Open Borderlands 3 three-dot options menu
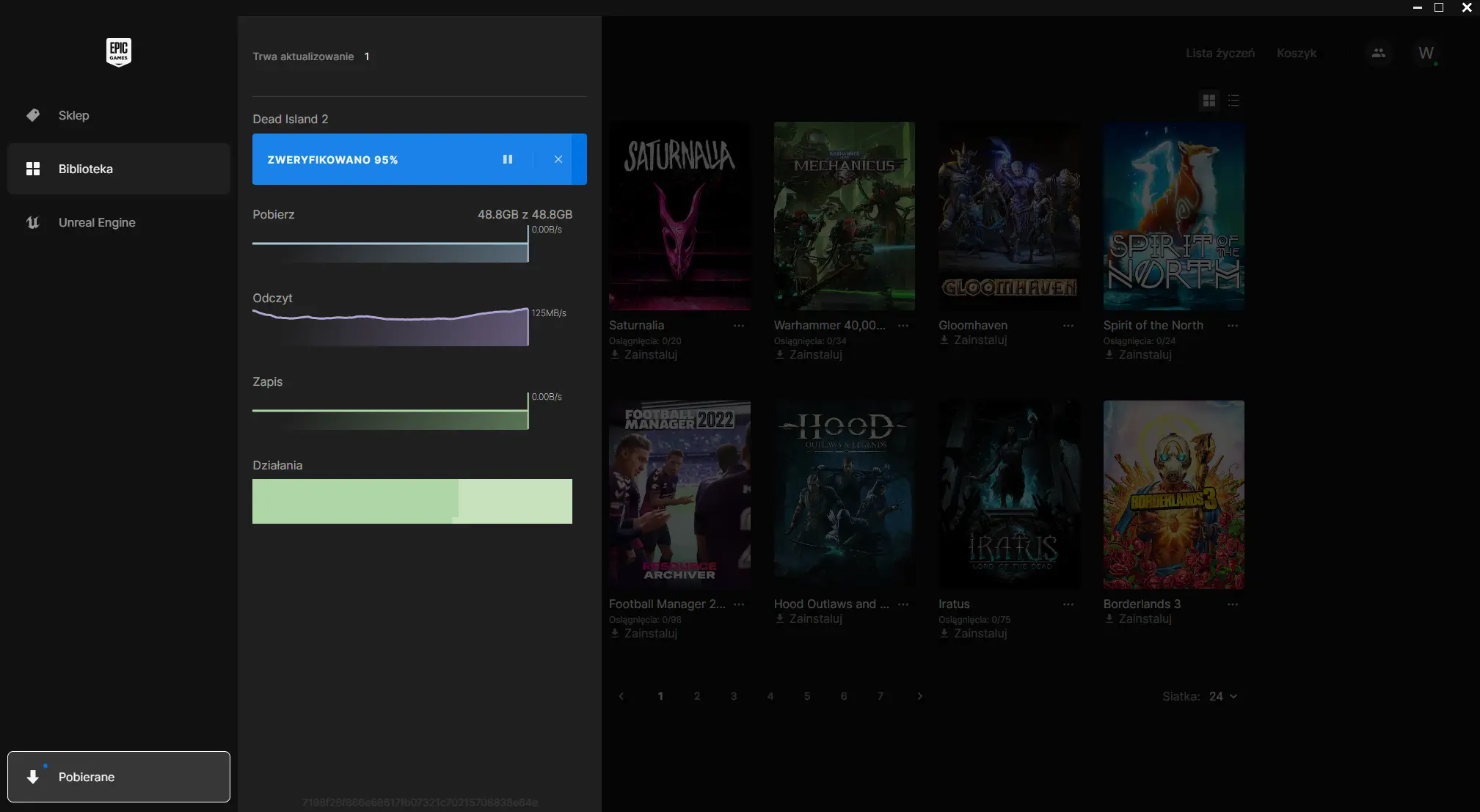 click(x=1233, y=604)
